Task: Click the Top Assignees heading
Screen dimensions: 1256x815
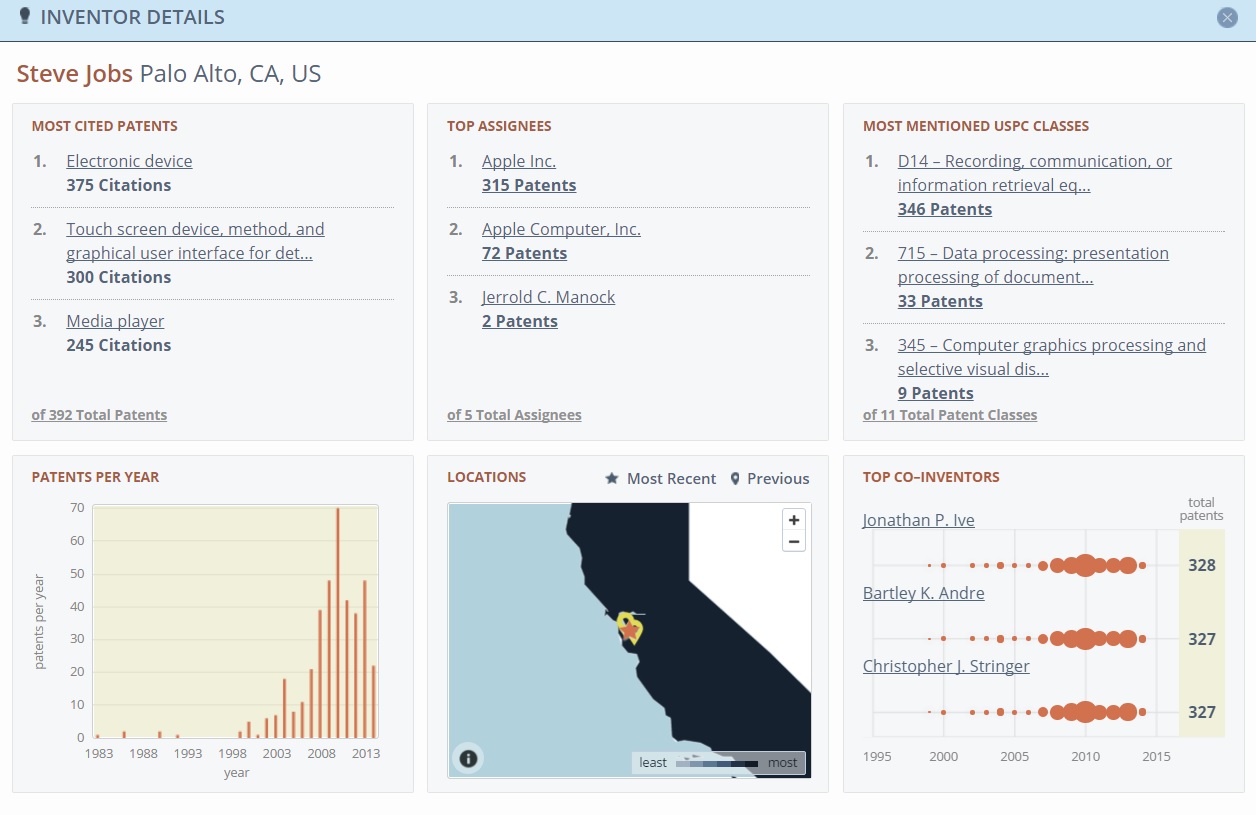Action: pos(499,126)
